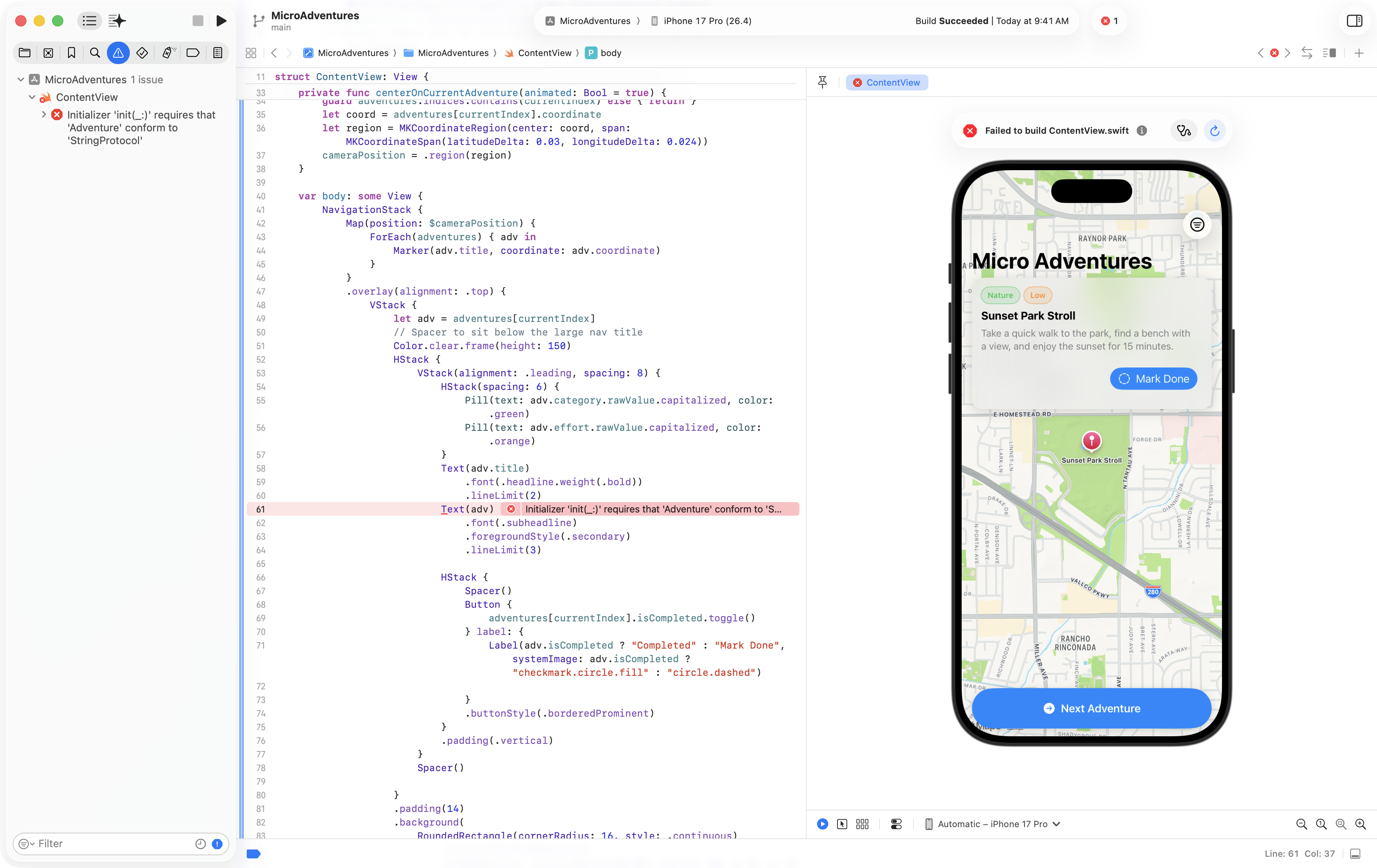
Task: Toggle the inspector panel visibility
Action: (1354, 21)
